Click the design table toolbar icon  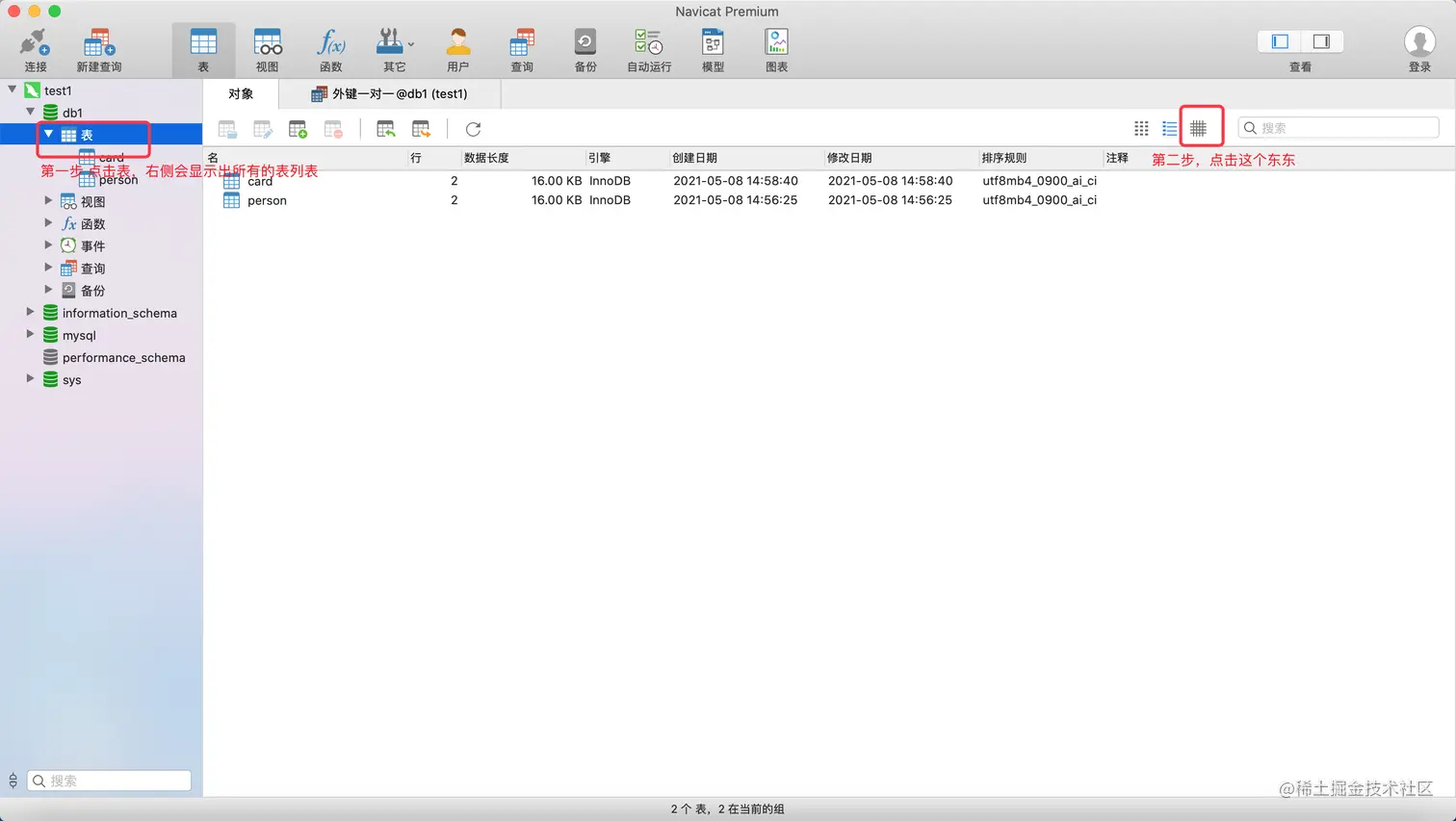263,129
